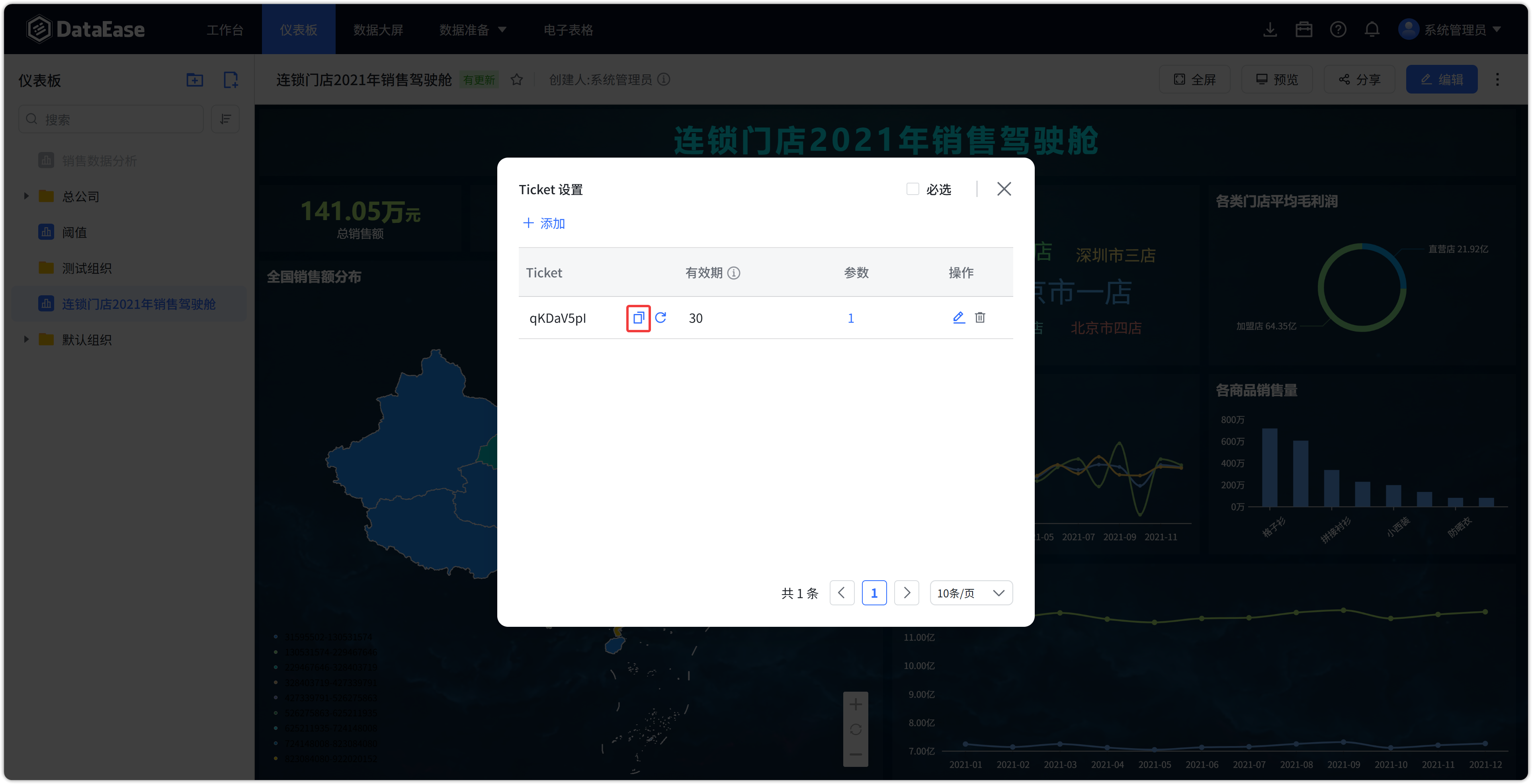Click the qKDaV5pI ticket code
Viewport: 1532px width, 784px height.
[558, 318]
